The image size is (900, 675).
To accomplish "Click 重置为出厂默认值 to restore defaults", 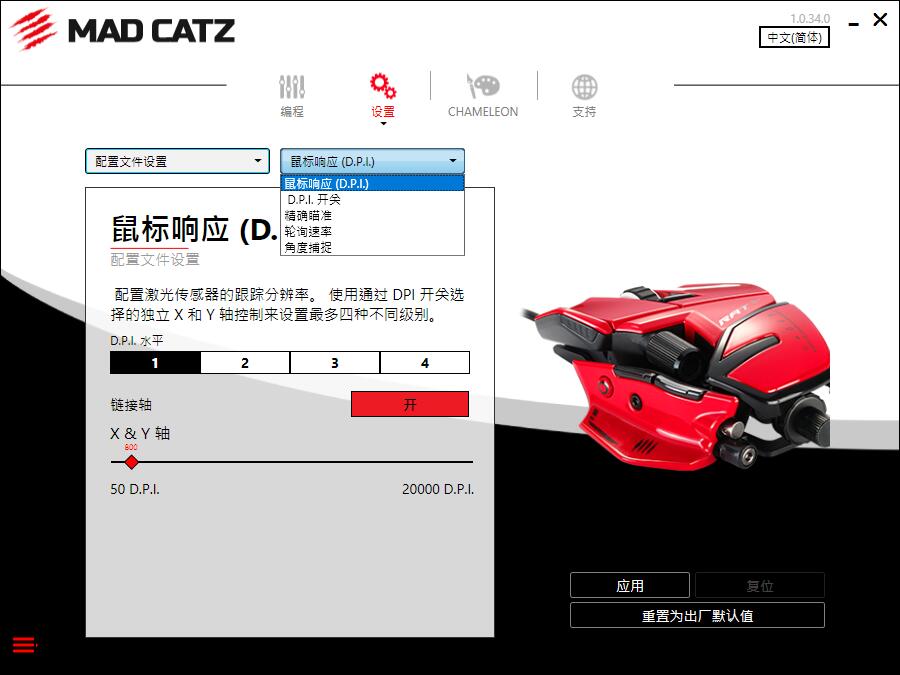I will tap(696, 616).
